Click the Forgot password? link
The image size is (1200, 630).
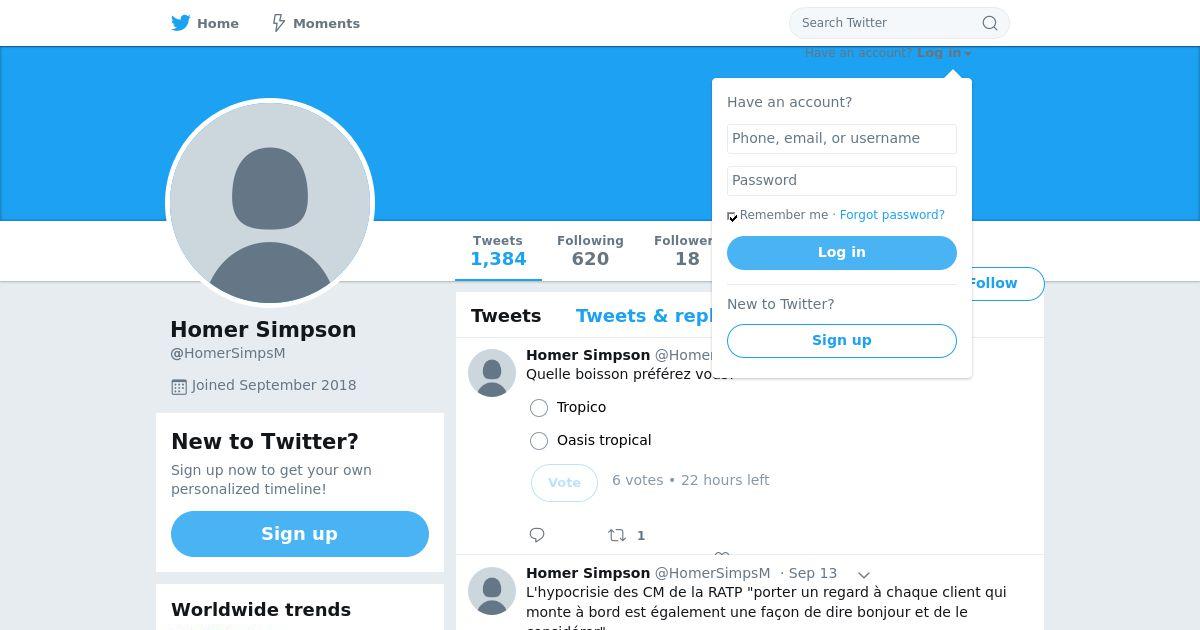(x=892, y=215)
